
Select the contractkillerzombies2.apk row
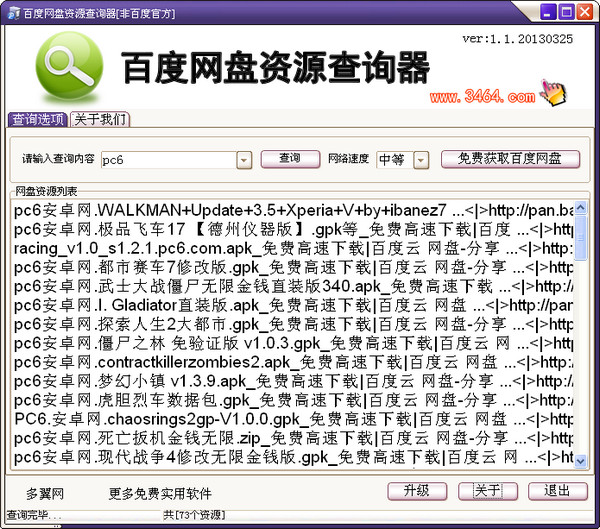click(x=293, y=362)
